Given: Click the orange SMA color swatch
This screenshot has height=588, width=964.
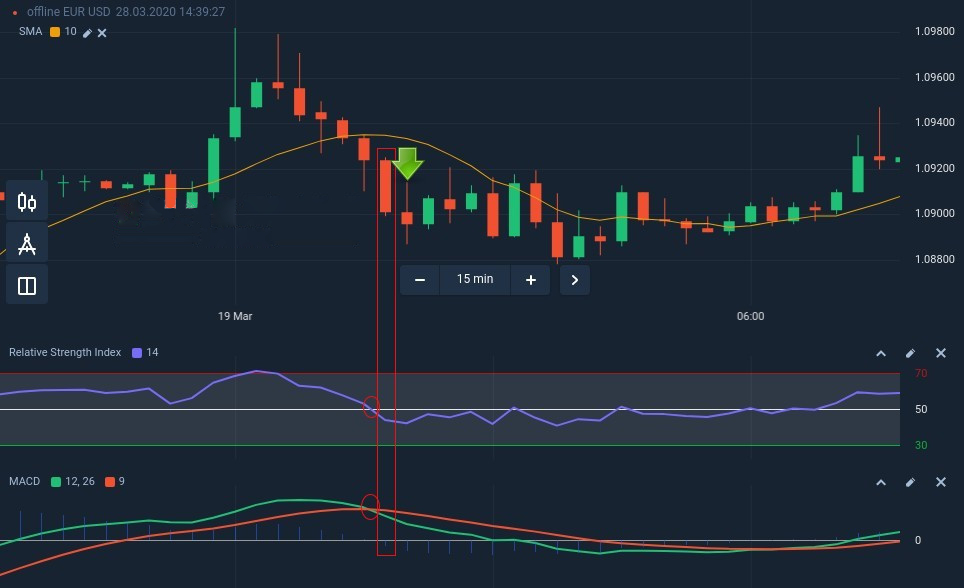Looking at the screenshot, I should click(x=55, y=32).
